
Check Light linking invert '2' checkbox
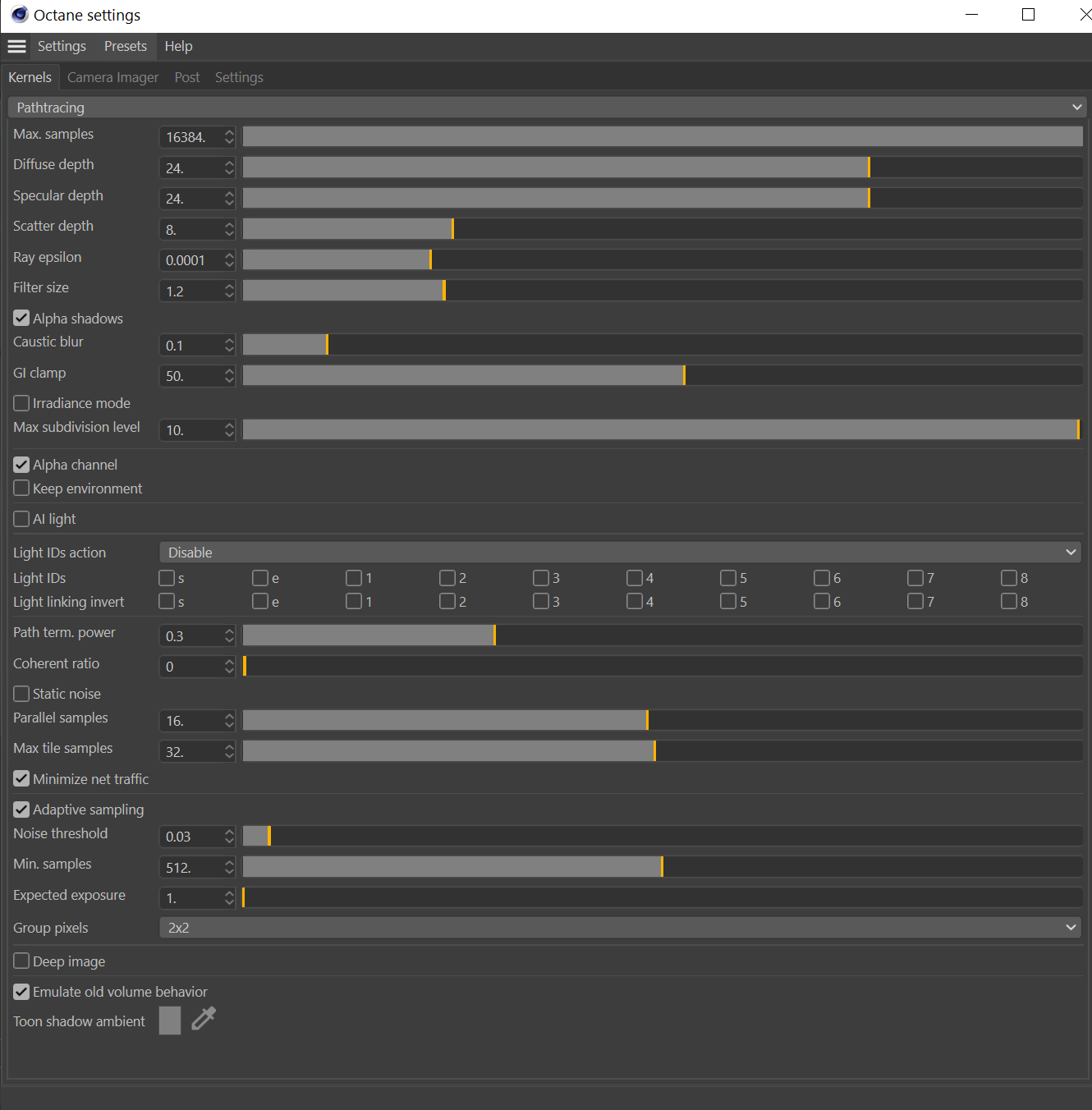(x=447, y=601)
